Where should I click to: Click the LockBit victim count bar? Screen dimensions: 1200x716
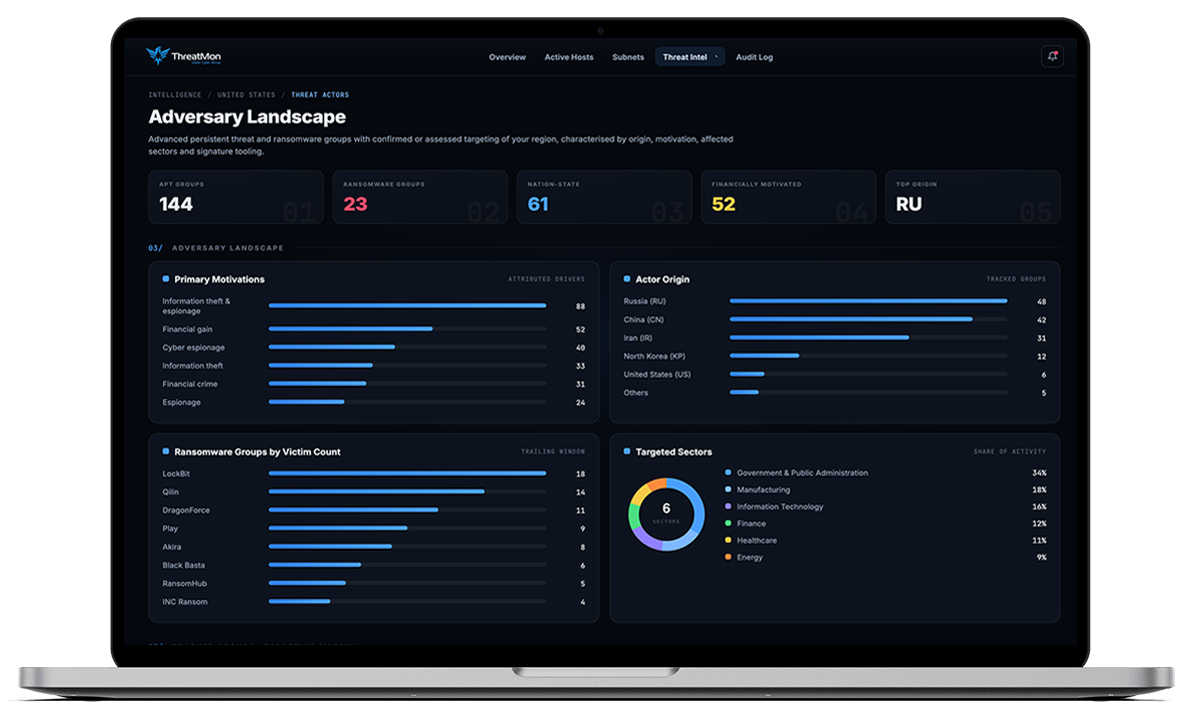(x=407, y=474)
